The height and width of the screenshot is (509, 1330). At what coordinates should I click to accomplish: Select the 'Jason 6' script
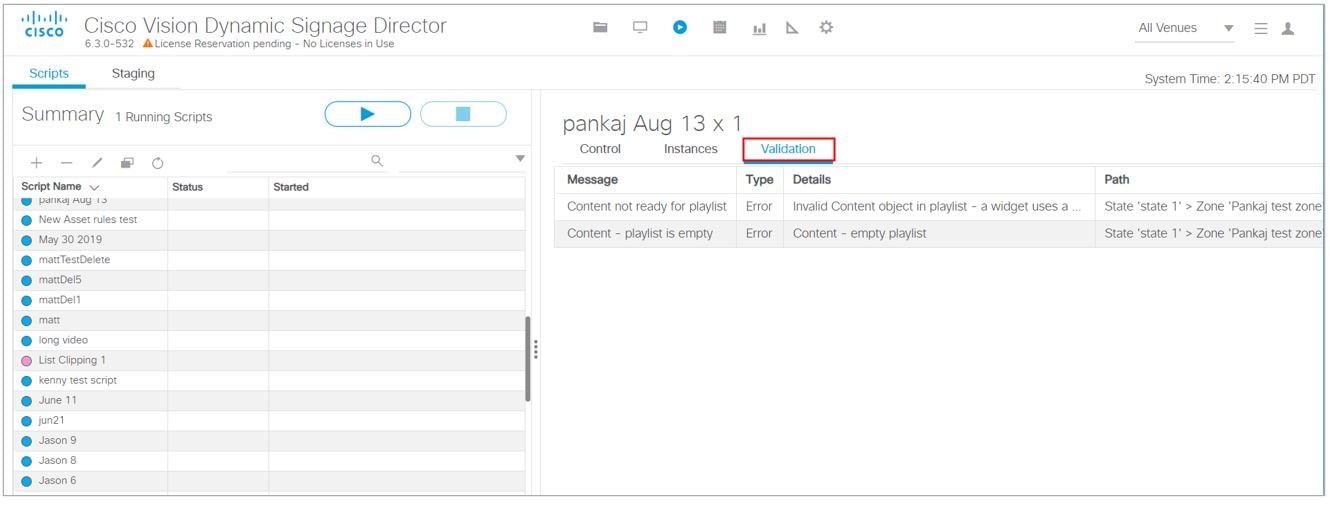pos(269,480)
